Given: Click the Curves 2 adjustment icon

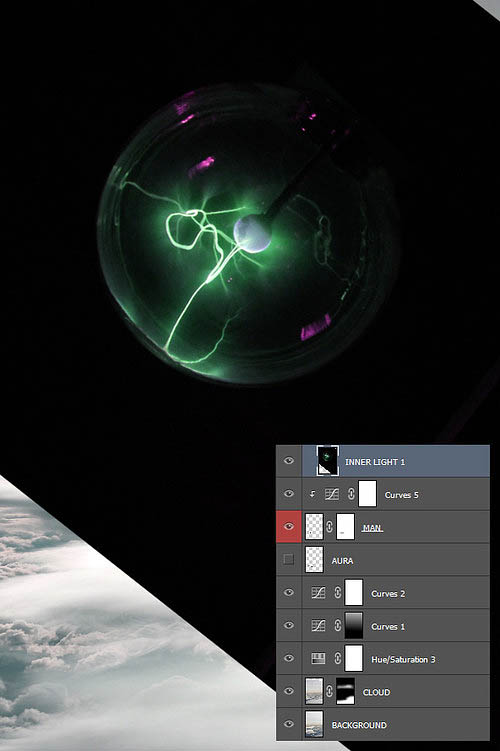Looking at the screenshot, I should point(318,592).
